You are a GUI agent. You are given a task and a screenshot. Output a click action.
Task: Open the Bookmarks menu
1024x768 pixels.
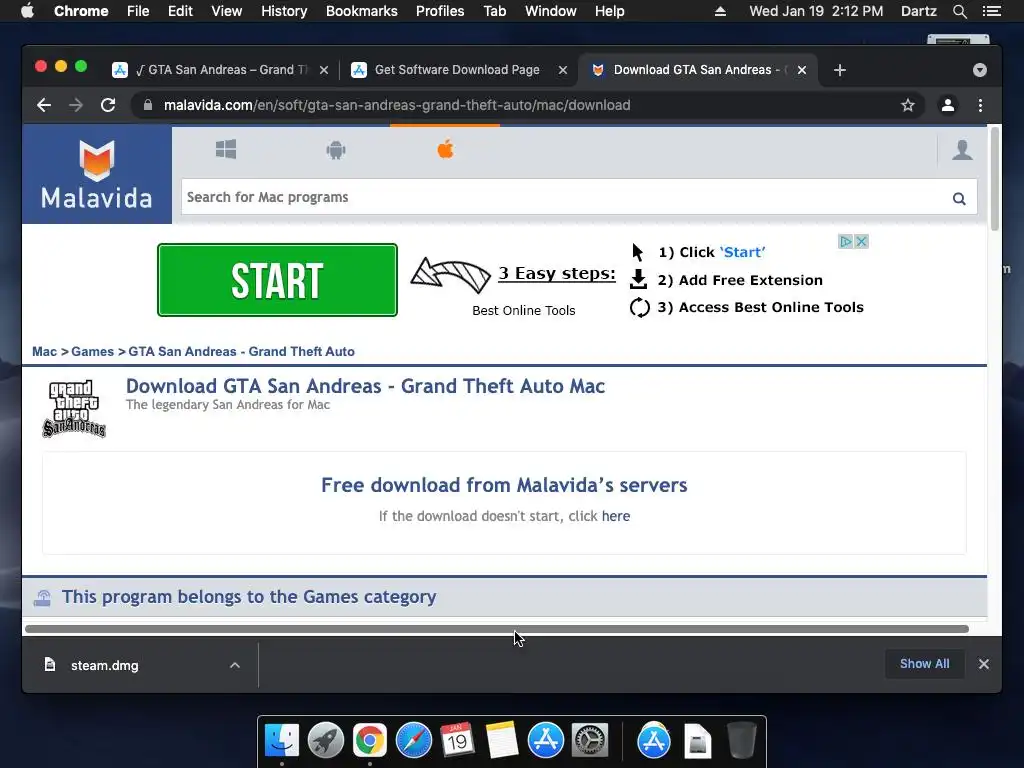[361, 11]
